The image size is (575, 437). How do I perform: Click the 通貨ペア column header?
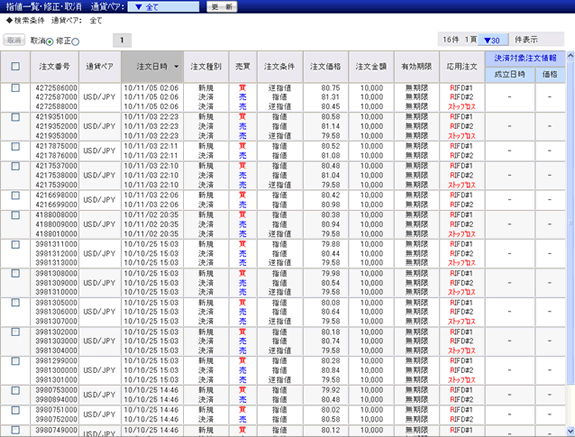click(99, 66)
